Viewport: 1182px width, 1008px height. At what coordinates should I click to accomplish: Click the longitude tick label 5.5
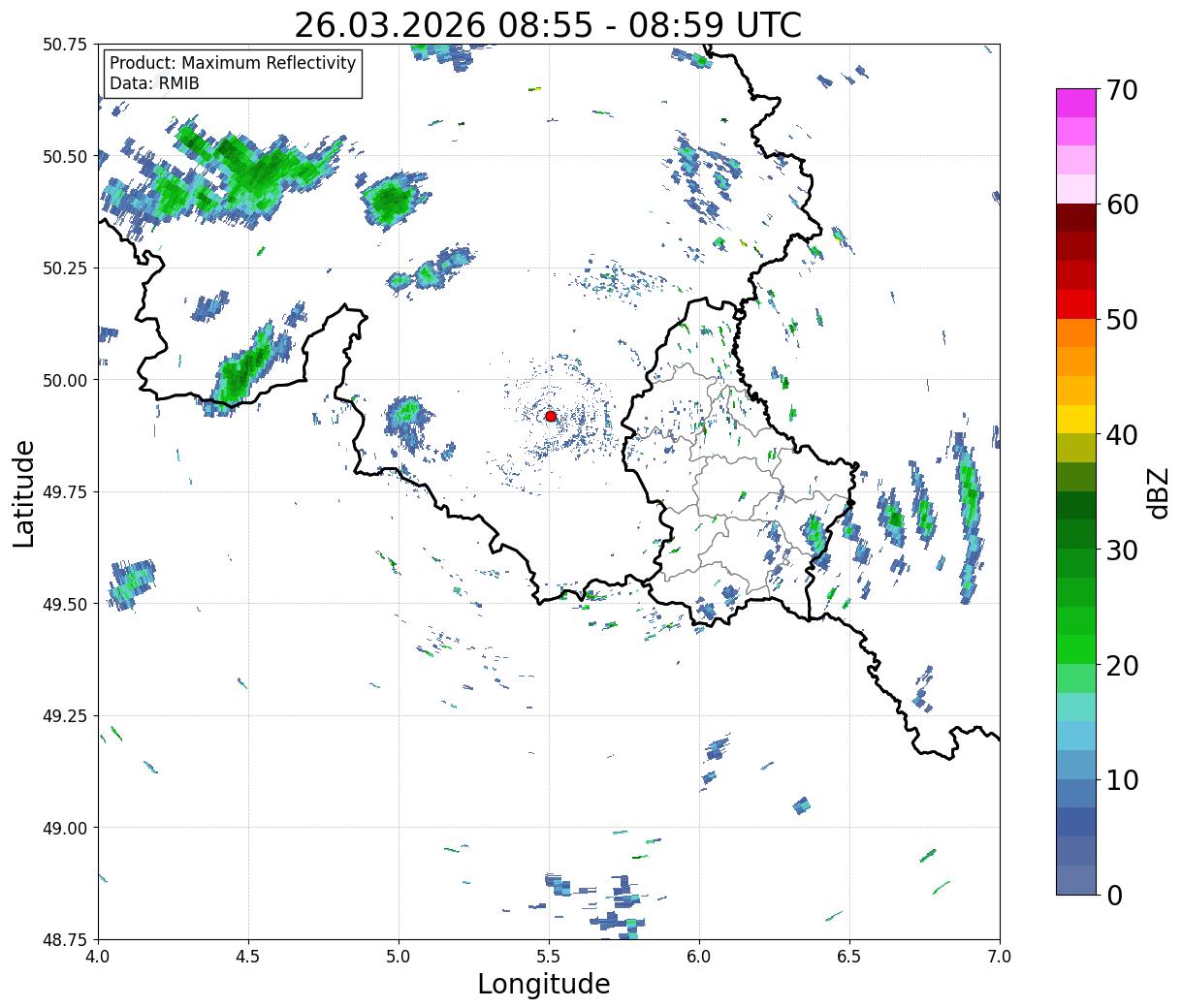click(x=549, y=957)
